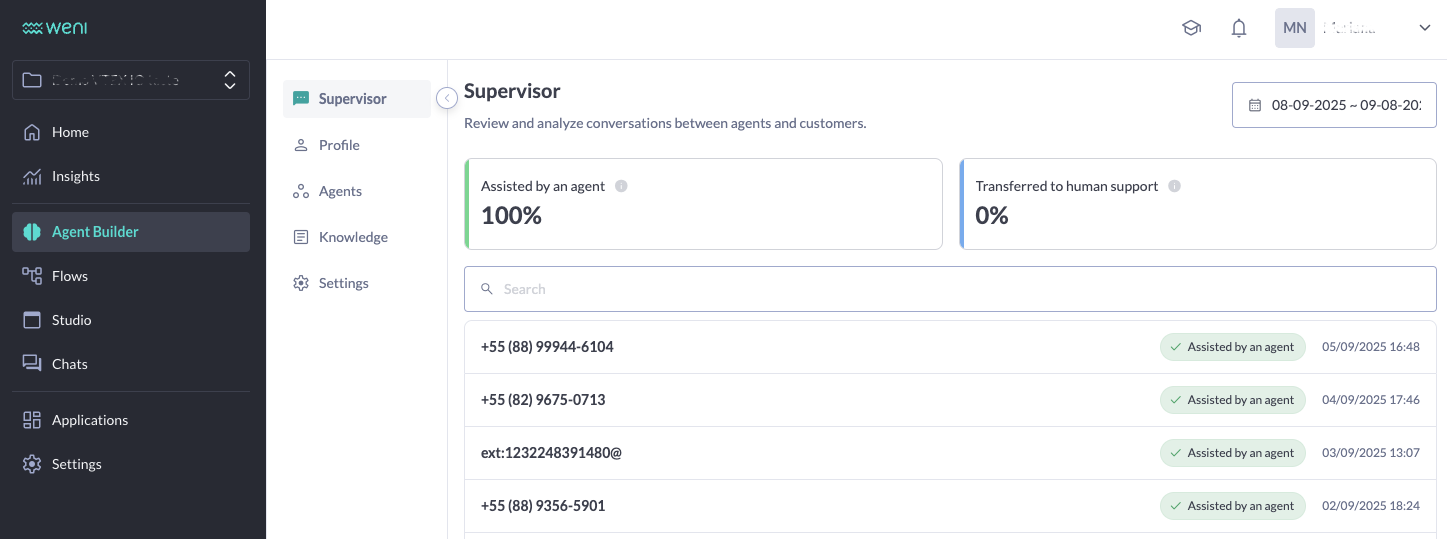Open the user account dropdown chevron
This screenshot has width=1447, height=539.
pos(1425,28)
